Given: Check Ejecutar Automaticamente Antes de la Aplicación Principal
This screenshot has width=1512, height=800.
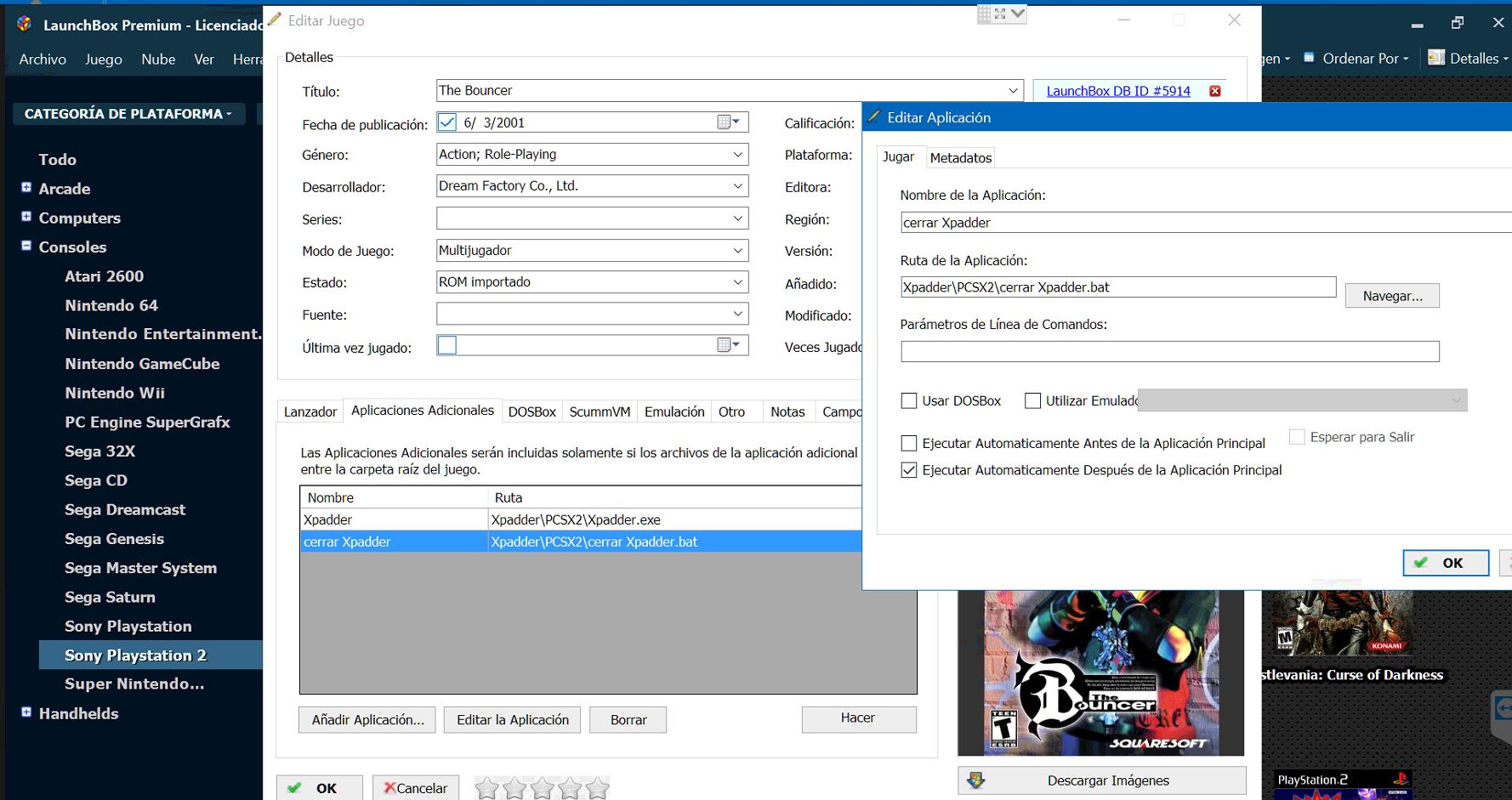Looking at the screenshot, I should click(909, 443).
